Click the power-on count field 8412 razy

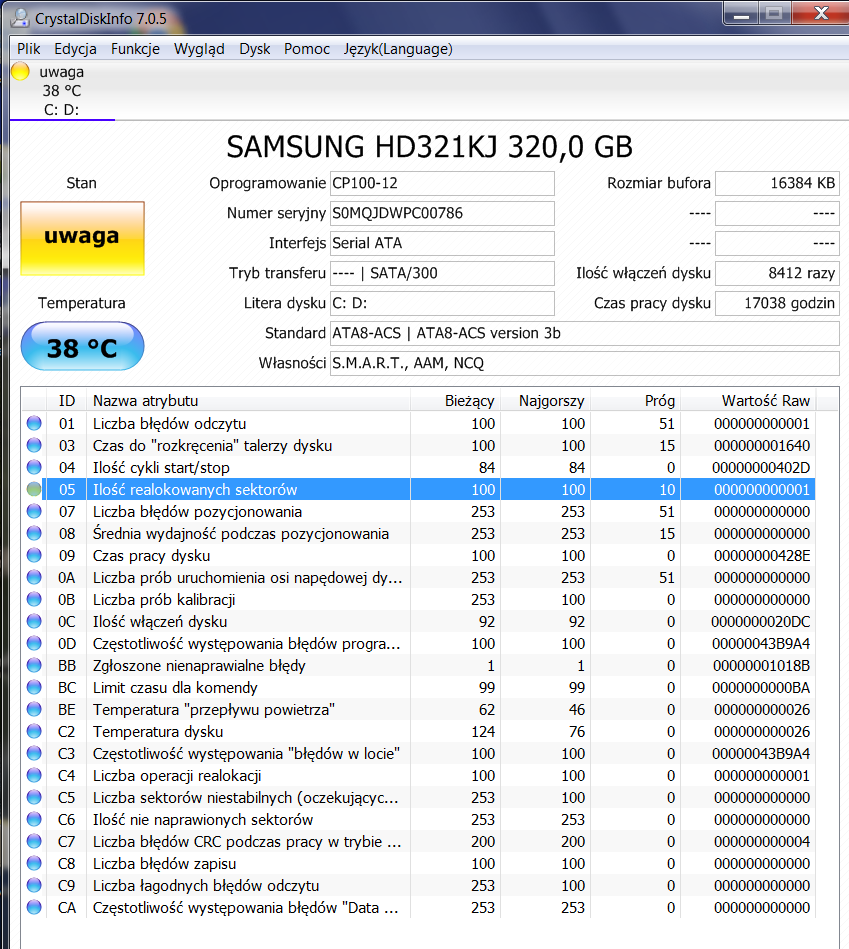[778, 273]
